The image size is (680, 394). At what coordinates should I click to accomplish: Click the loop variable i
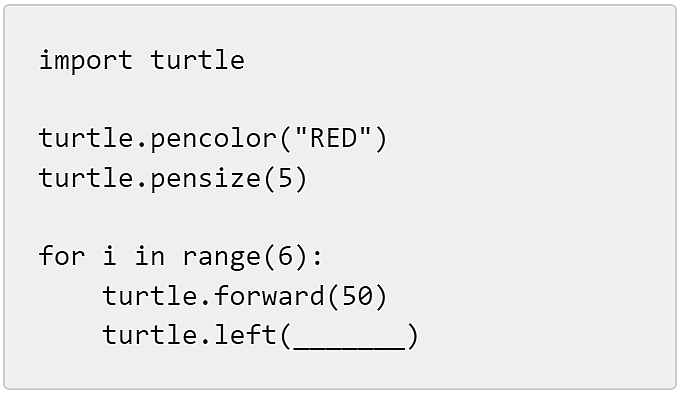(110, 255)
